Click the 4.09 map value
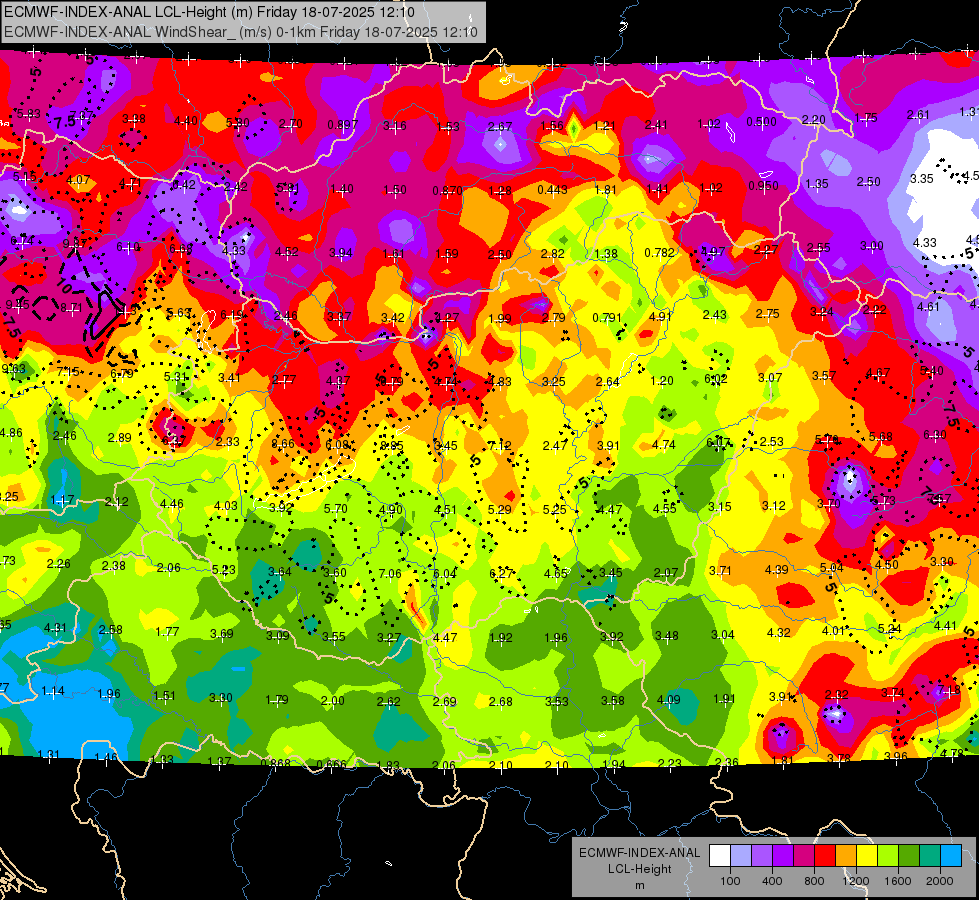979x900 pixels. 668,700
